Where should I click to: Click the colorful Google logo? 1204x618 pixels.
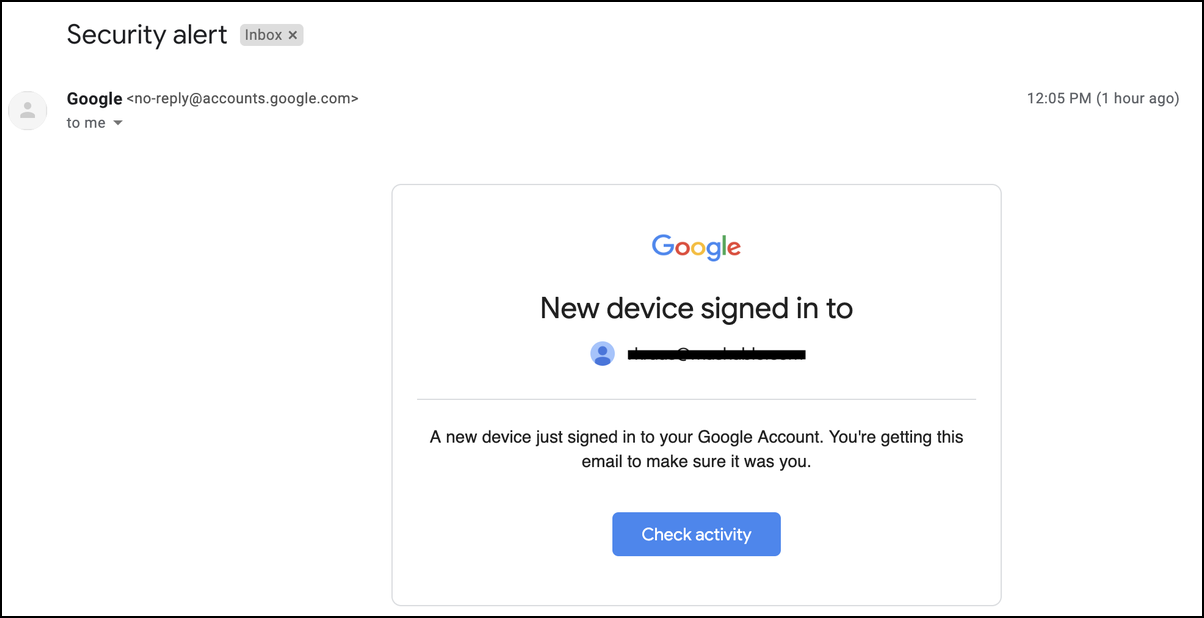(x=696, y=247)
